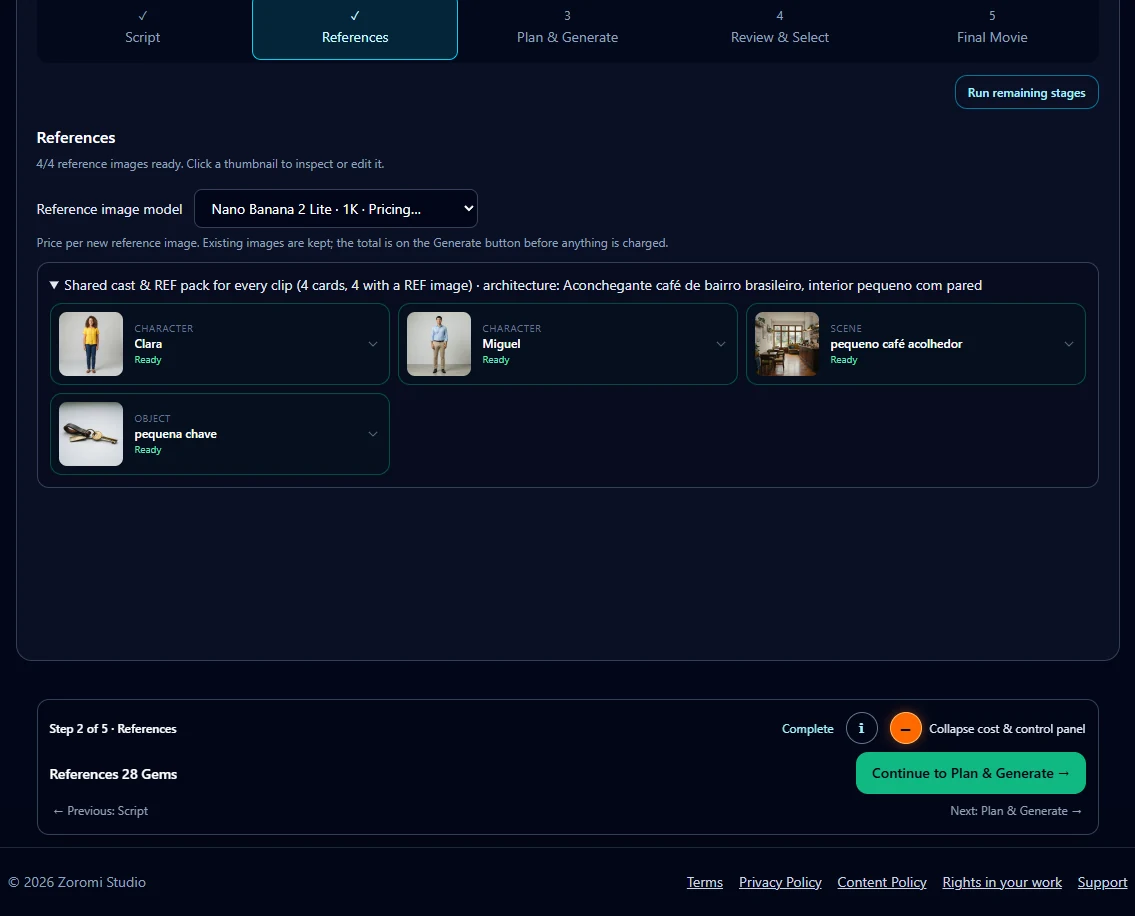Viewport: 1135px width, 916px height.
Task: Expand the pequena chave object card chevron
Action: (373, 434)
